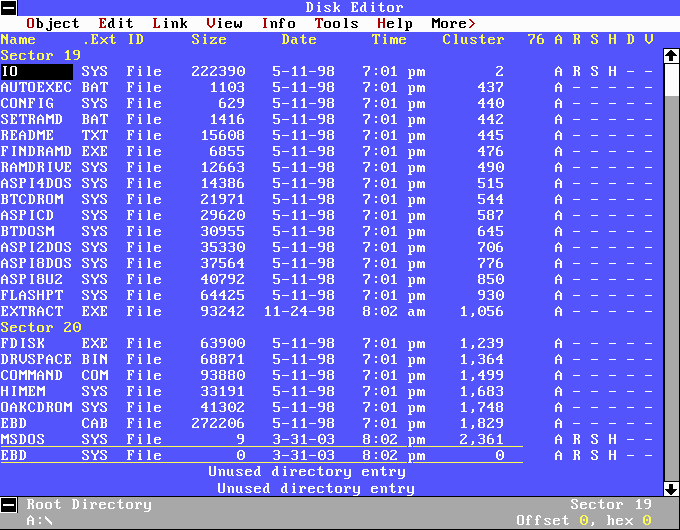Click the second Unused directory entry
Viewport: 680px width, 530px height.
pyautogui.click(x=316, y=489)
